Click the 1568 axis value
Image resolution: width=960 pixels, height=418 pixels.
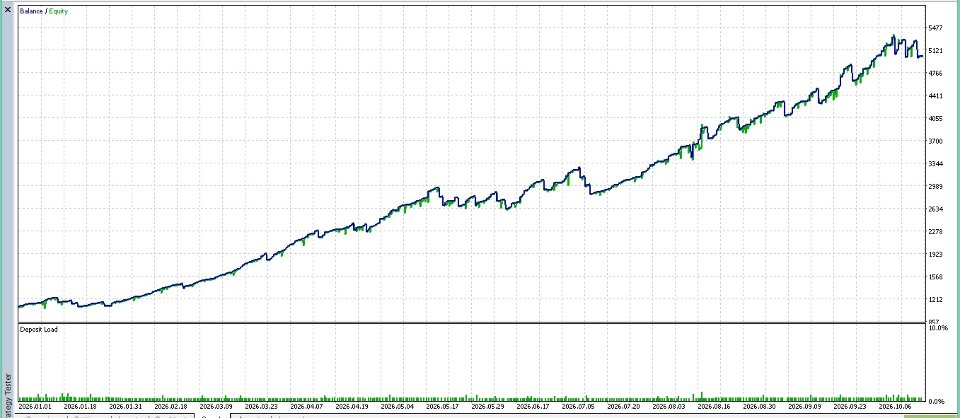point(936,277)
